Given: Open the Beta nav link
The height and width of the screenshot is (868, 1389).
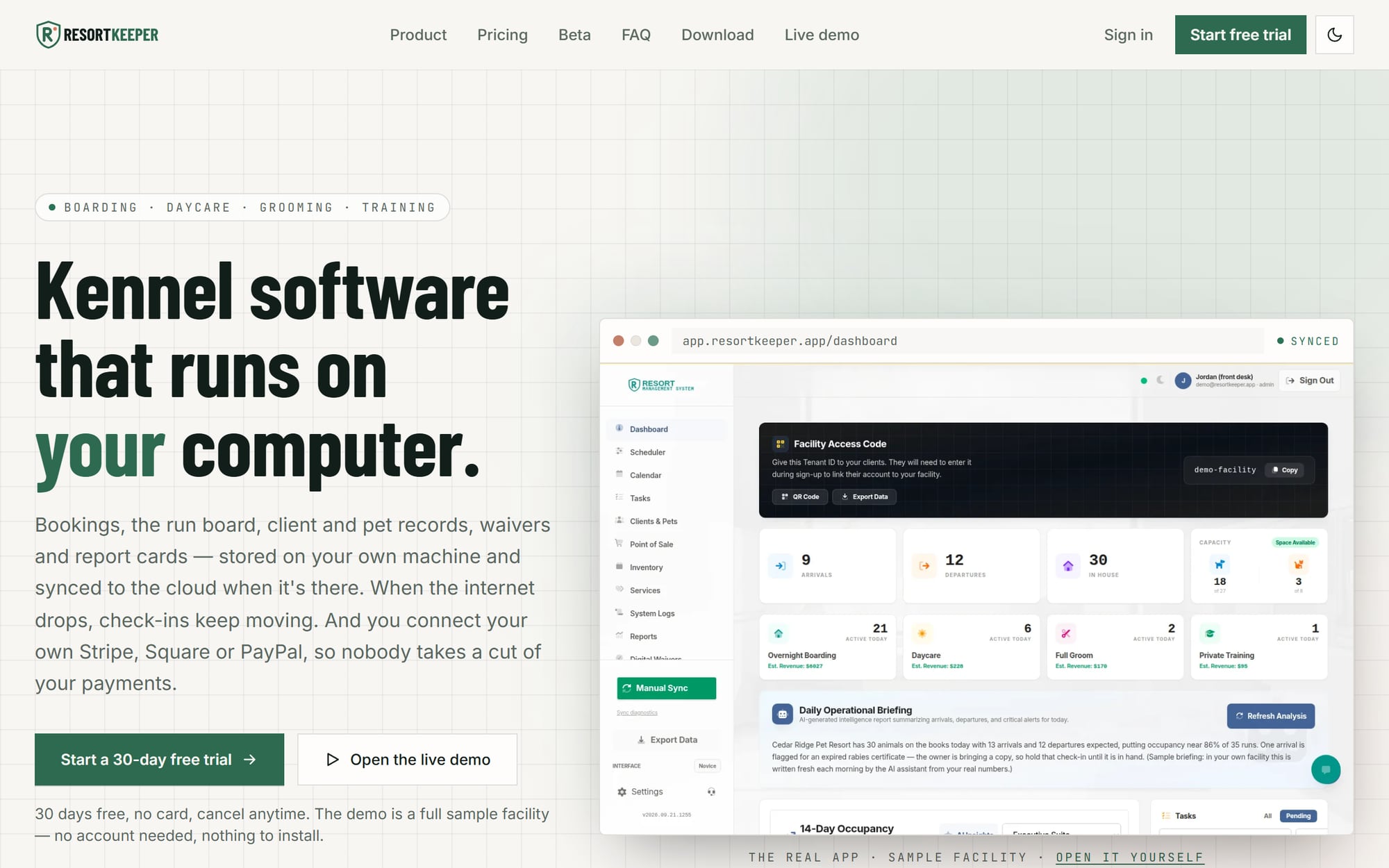Looking at the screenshot, I should coord(574,35).
